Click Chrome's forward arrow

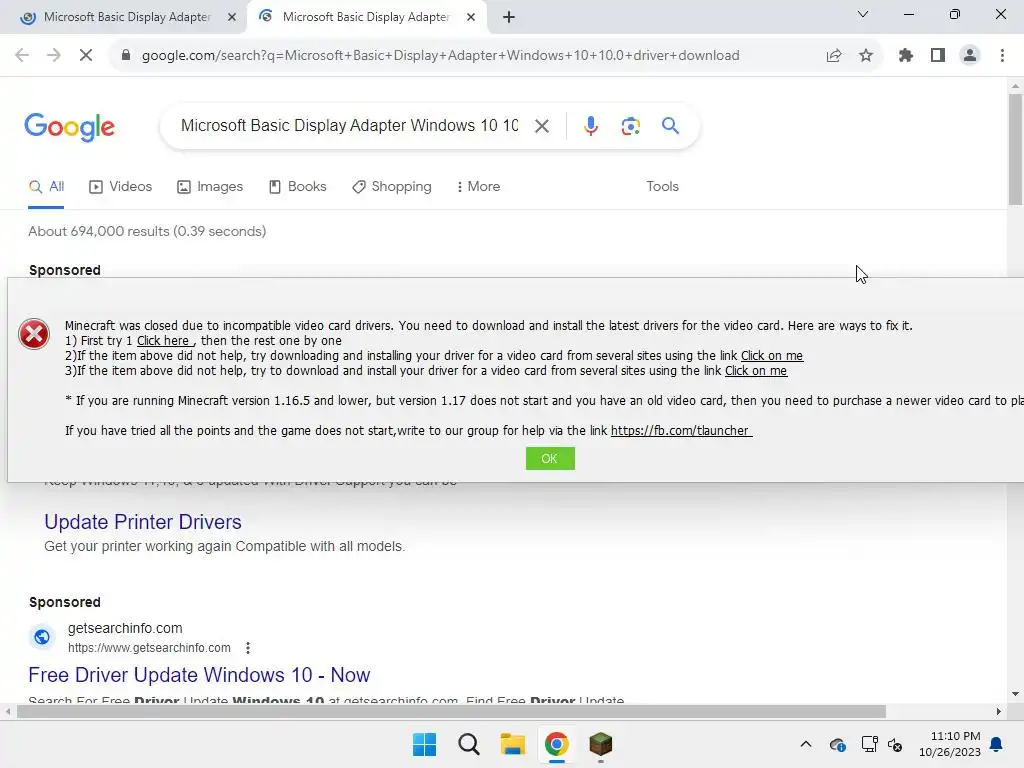(x=54, y=56)
